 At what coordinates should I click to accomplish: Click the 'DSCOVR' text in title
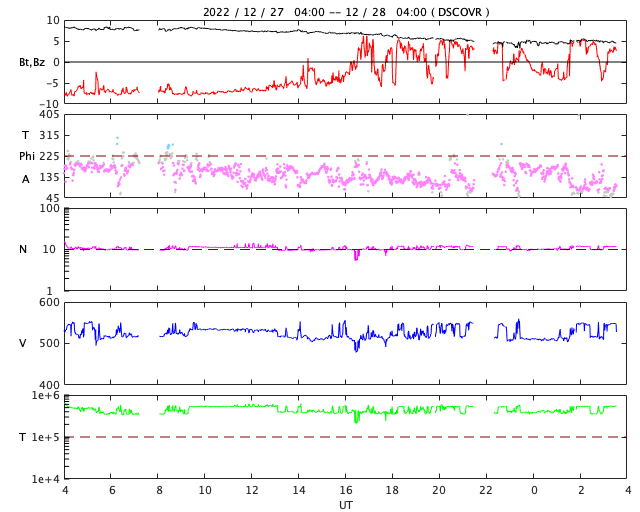[460, 12]
